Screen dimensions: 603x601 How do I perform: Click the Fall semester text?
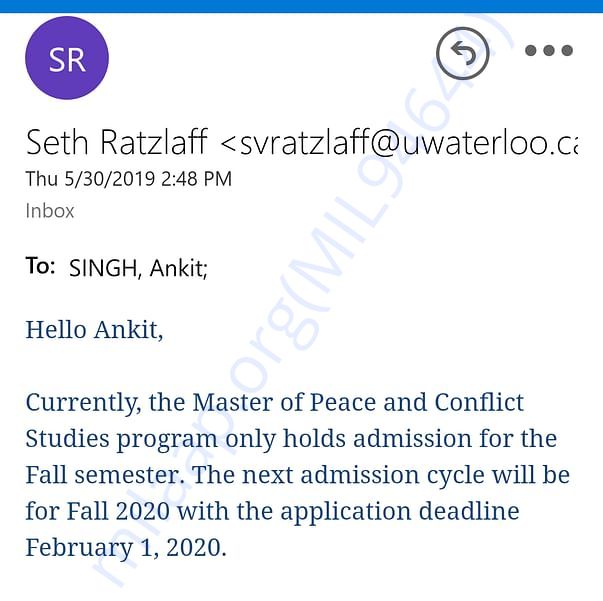(105, 474)
